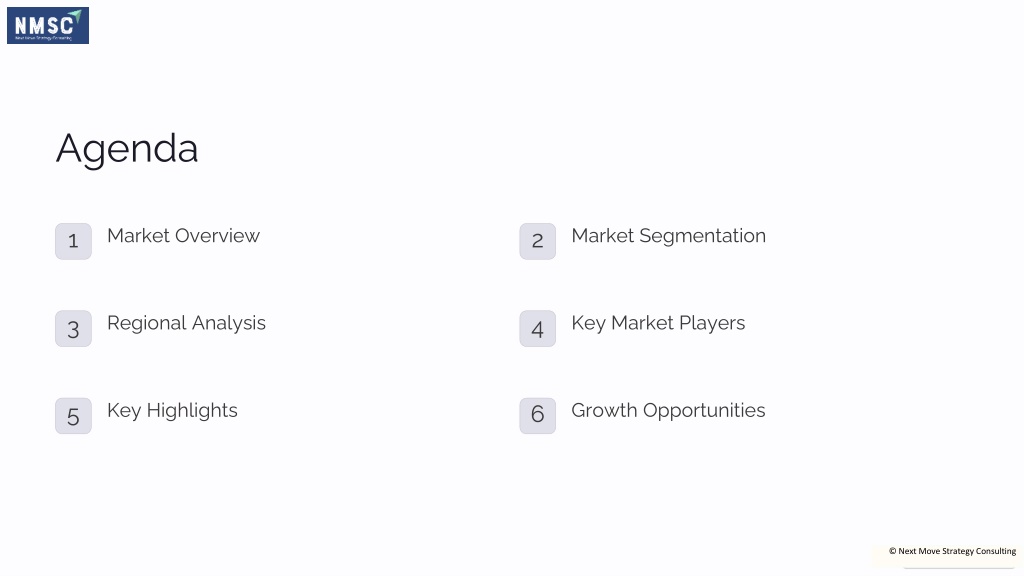1024x576 pixels.
Task: Select the number 4 agenda badge
Action: (x=537, y=328)
